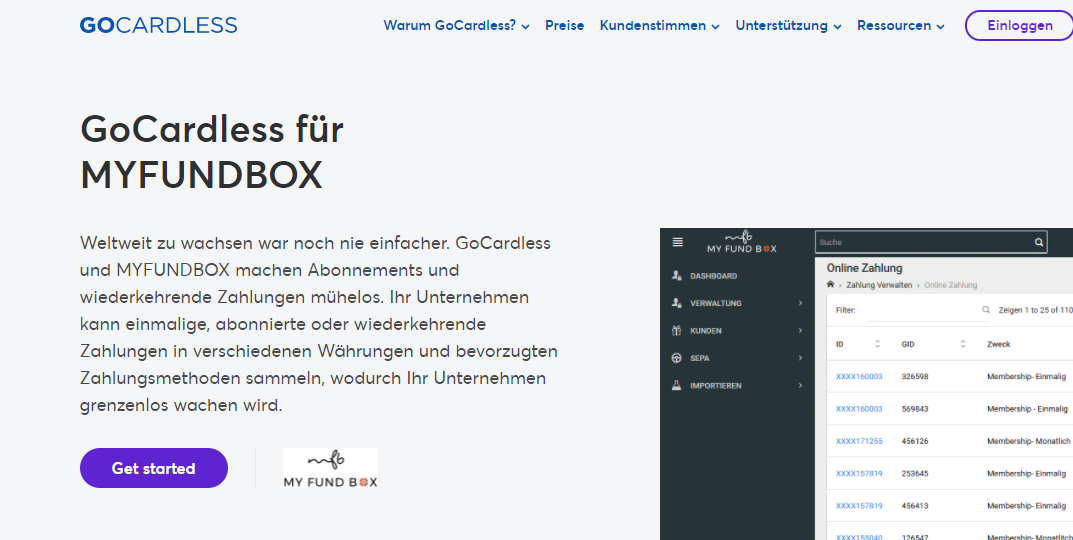1073x540 pixels.
Task: Click the Get started button
Action: (153, 468)
